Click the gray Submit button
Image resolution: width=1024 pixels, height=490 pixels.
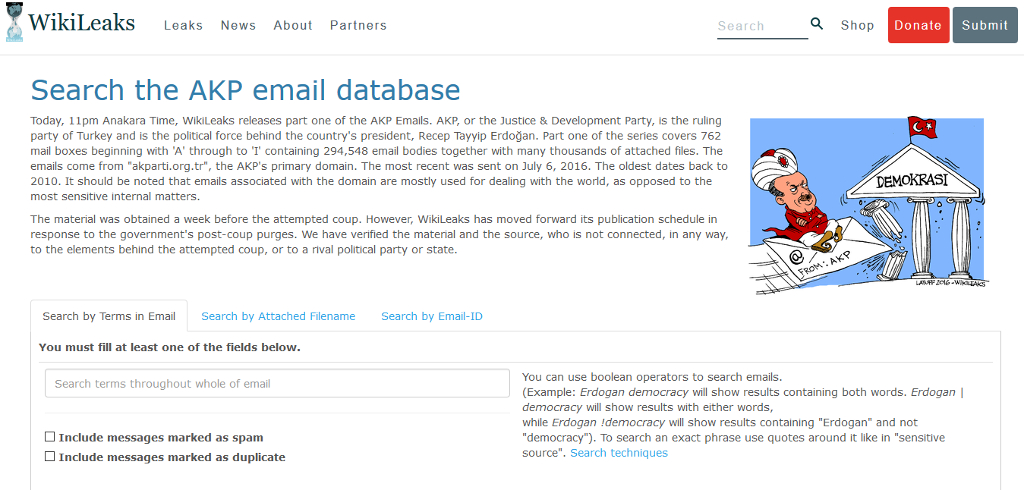tap(985, 25)
